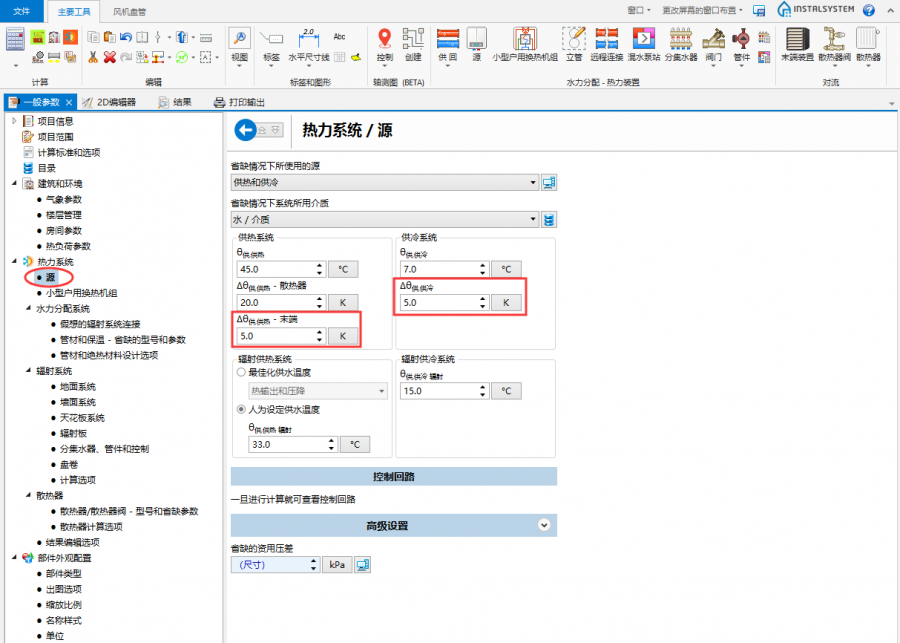This screenshot has width=900, height=643.
Task: Collapse the 辐射系统 tree node
Action: pos(14,370)
